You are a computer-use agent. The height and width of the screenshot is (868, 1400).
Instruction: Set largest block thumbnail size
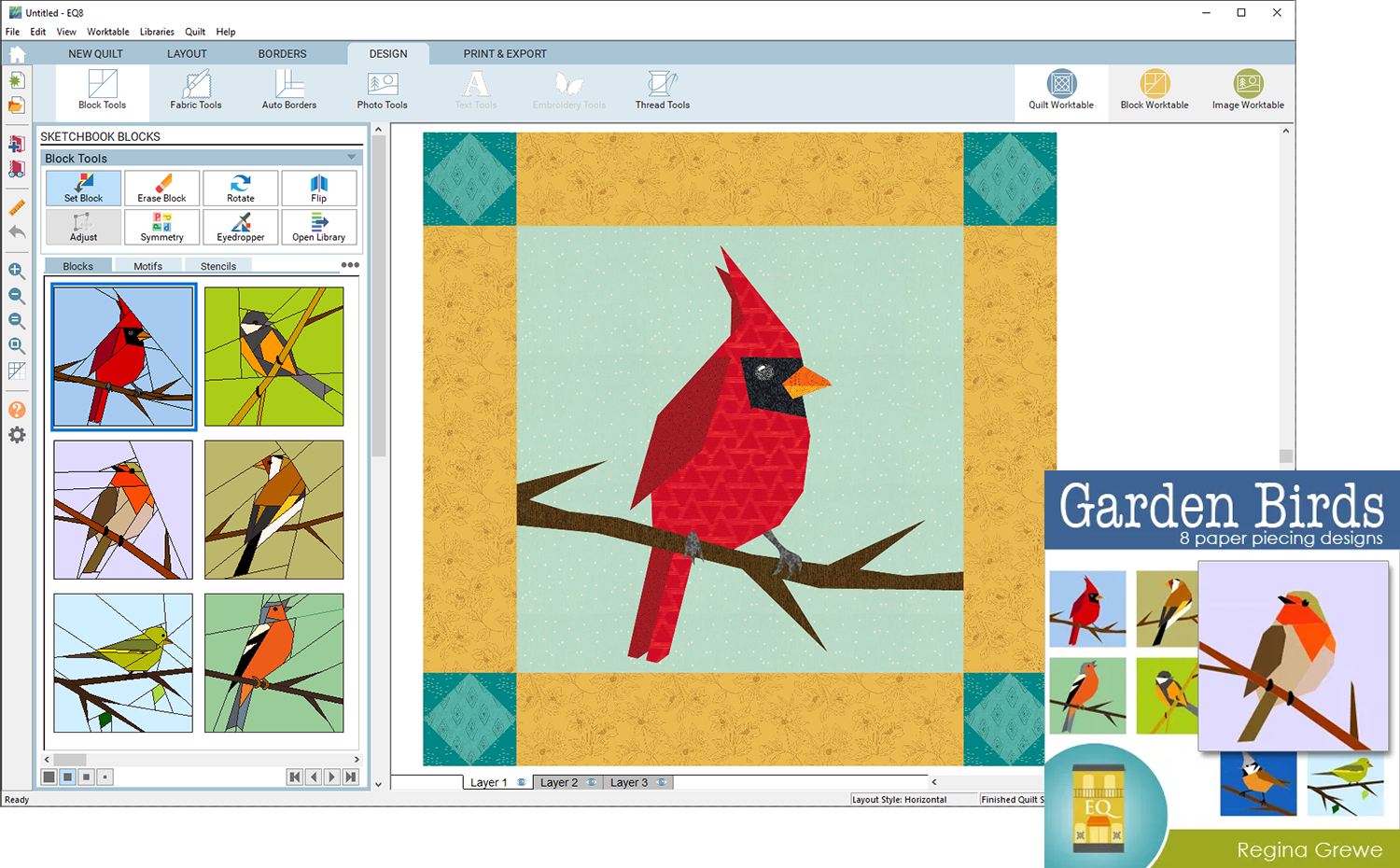pos(49,777)
